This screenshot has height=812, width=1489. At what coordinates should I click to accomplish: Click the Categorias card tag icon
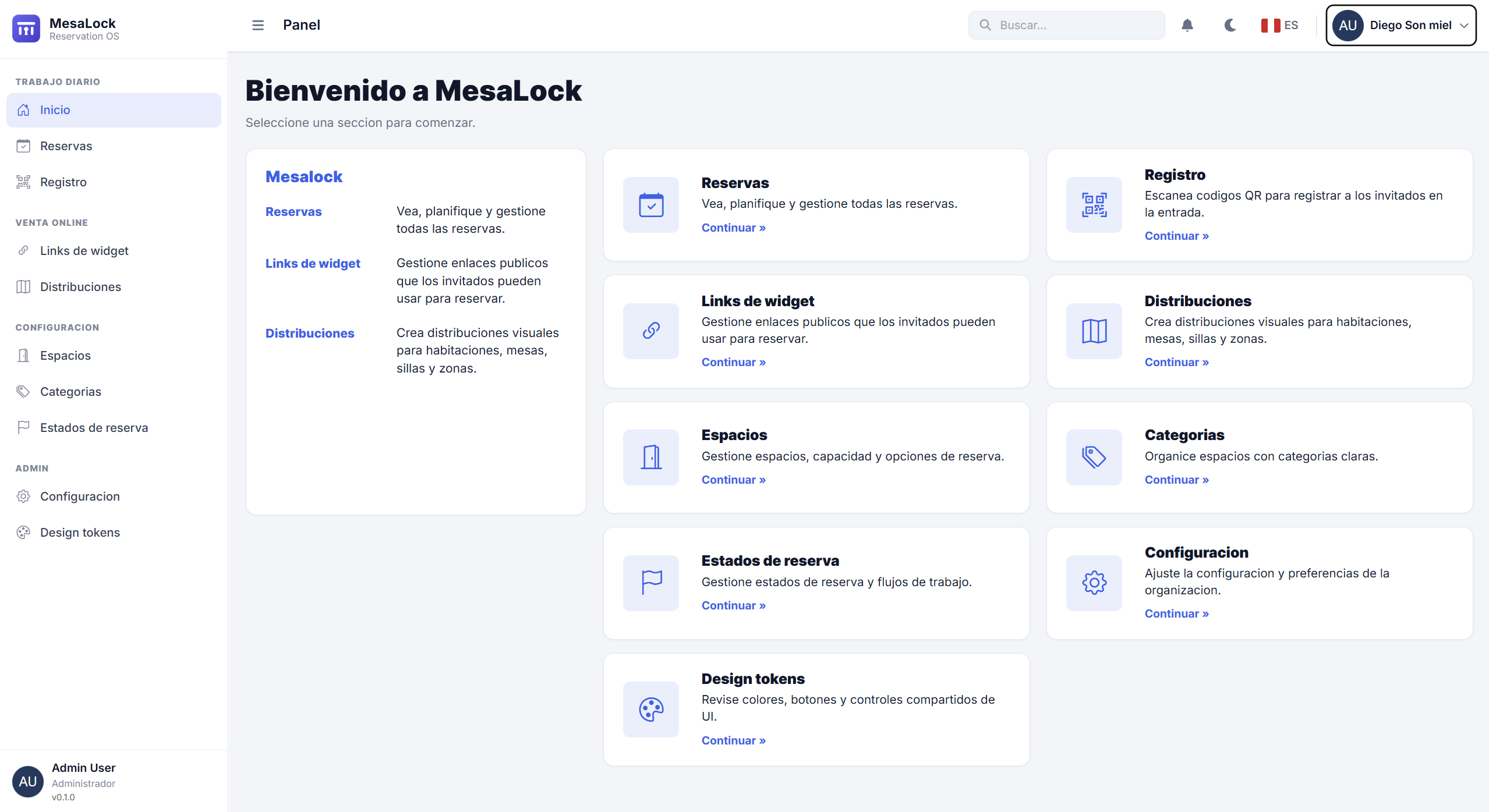[1094, 458]
